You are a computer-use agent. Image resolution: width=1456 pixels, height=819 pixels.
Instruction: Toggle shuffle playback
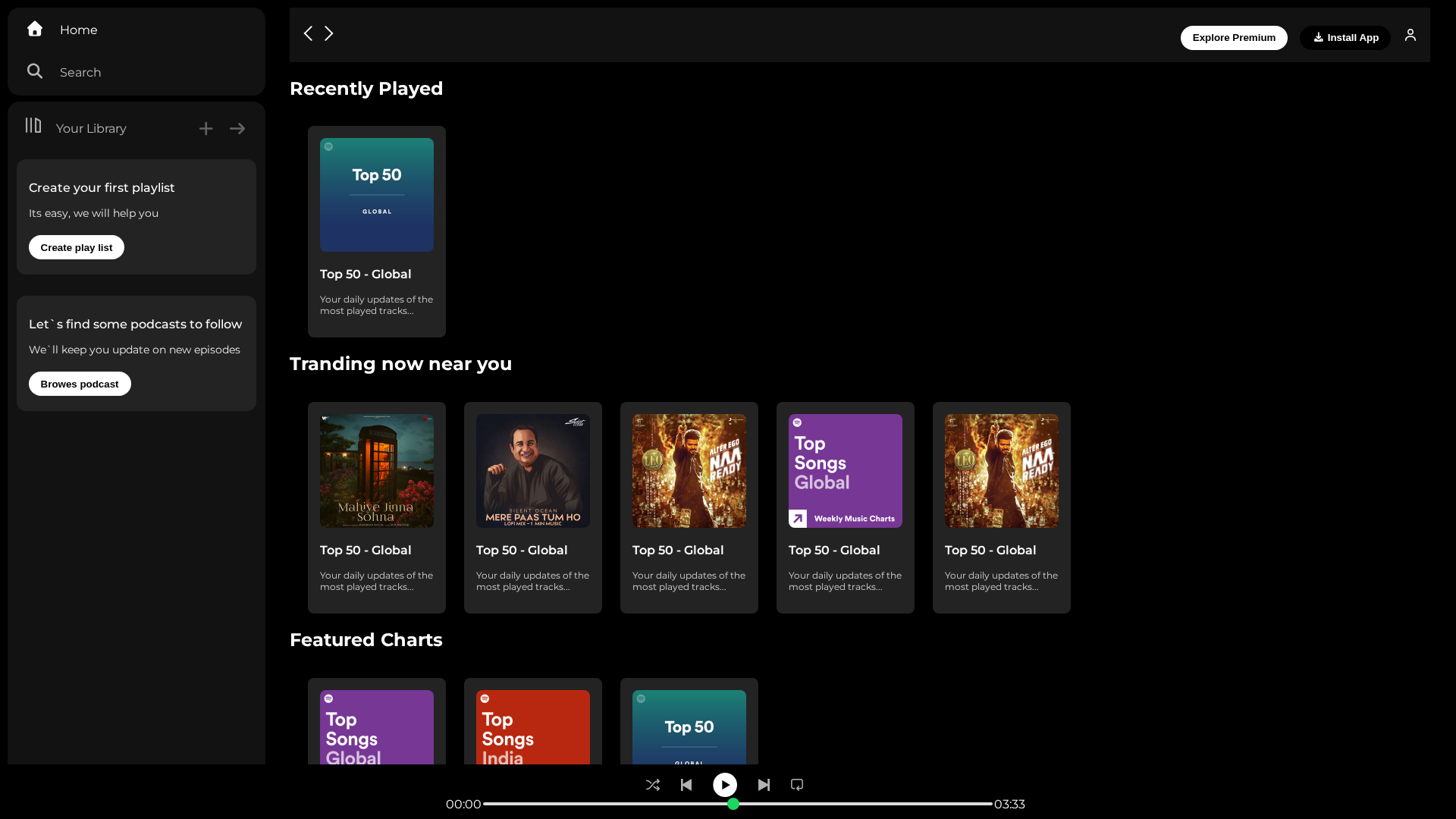tap(653, 785)
